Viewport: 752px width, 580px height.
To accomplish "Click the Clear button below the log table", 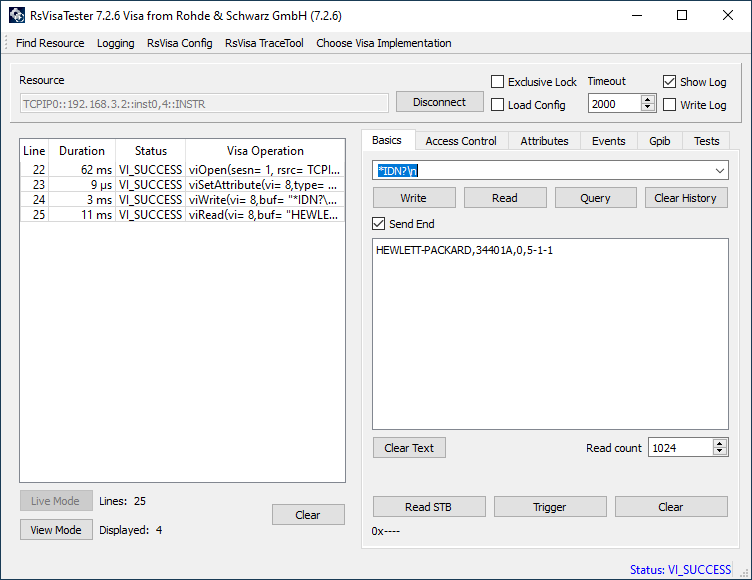I will pyautogui.click(x=308, y=514).
